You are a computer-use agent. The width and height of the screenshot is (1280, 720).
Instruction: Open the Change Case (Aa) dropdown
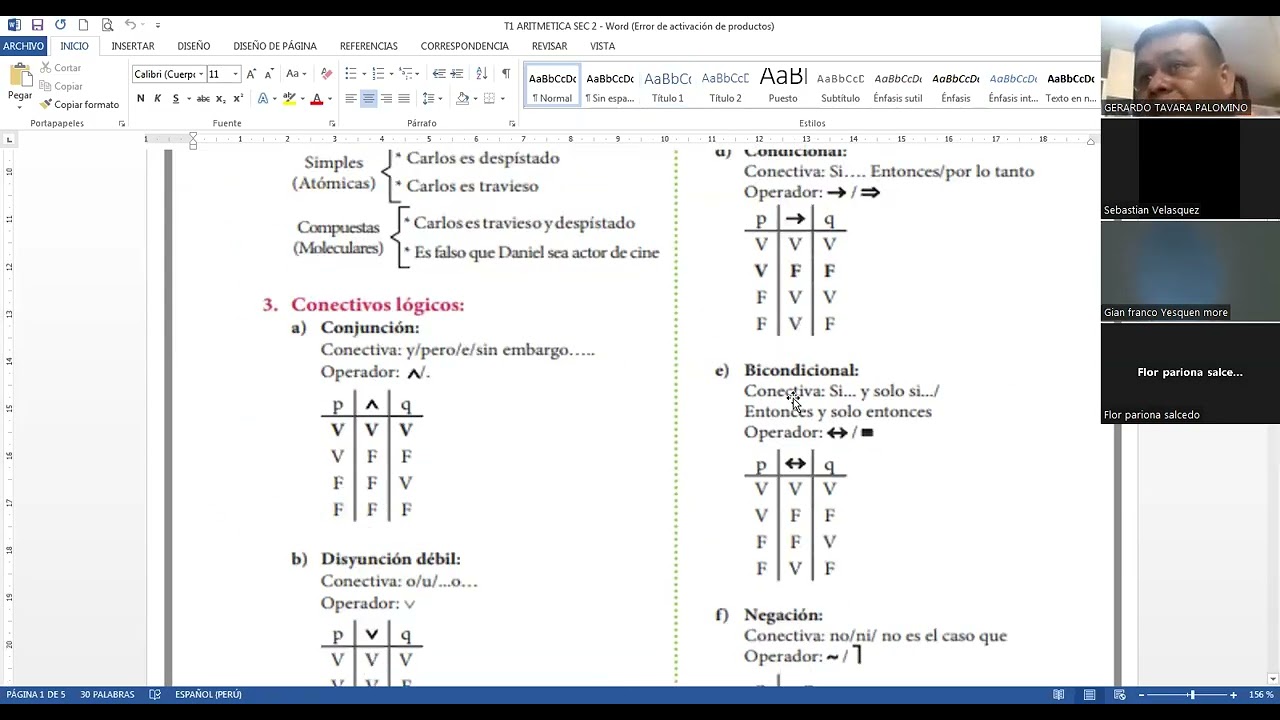[296, 74]
